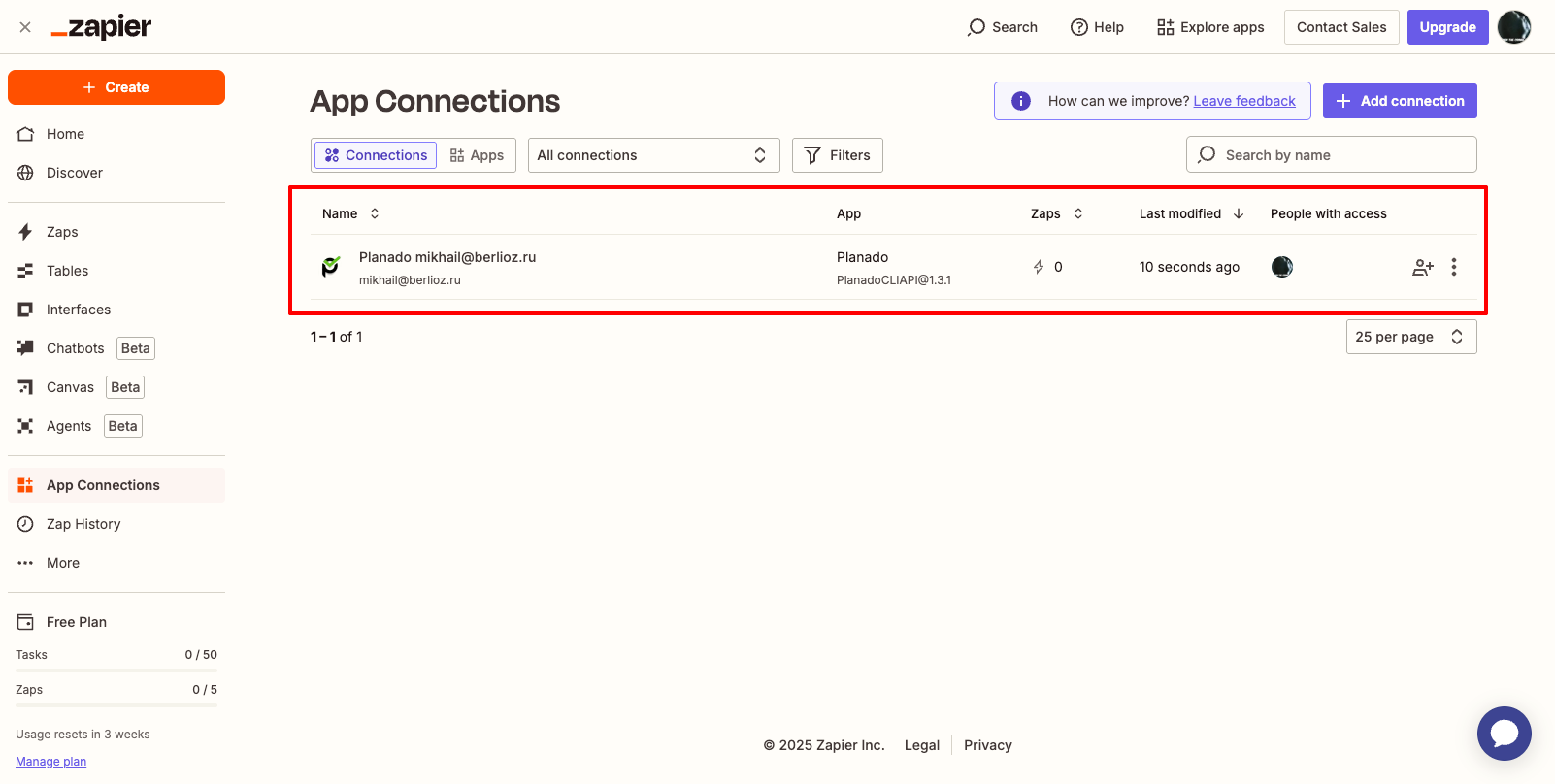Open the chat support bubble
The width and height of the screenshot is (1555, 784).
(x=1505, y=734)
